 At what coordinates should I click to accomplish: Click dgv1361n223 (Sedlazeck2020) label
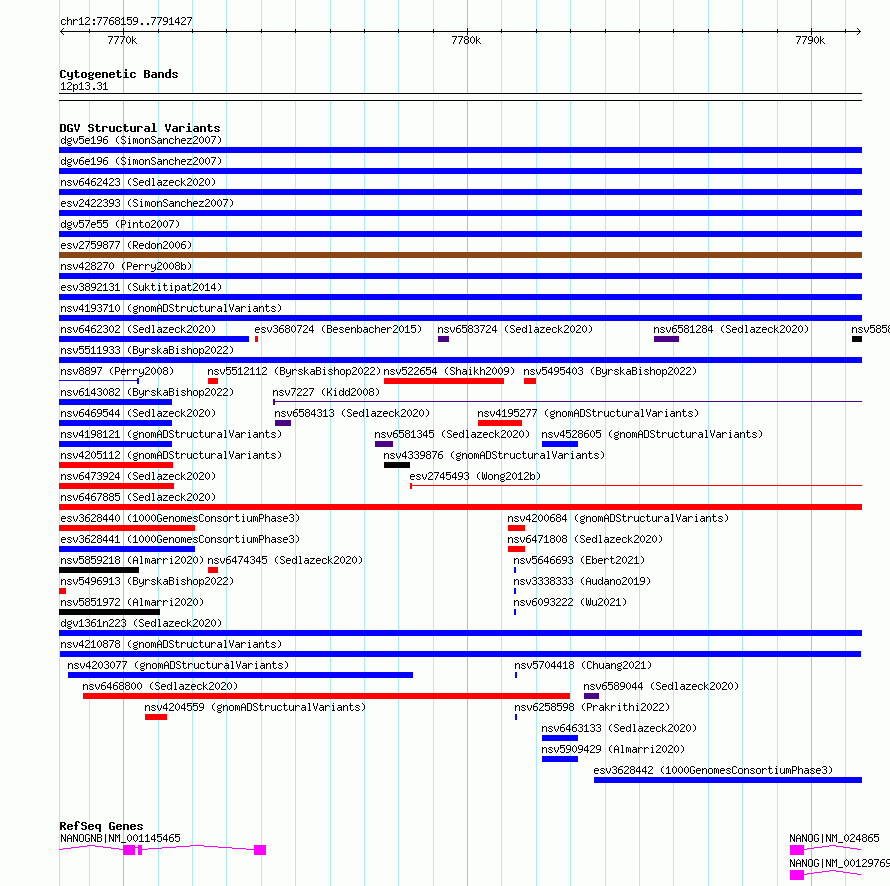coord(141,623)
